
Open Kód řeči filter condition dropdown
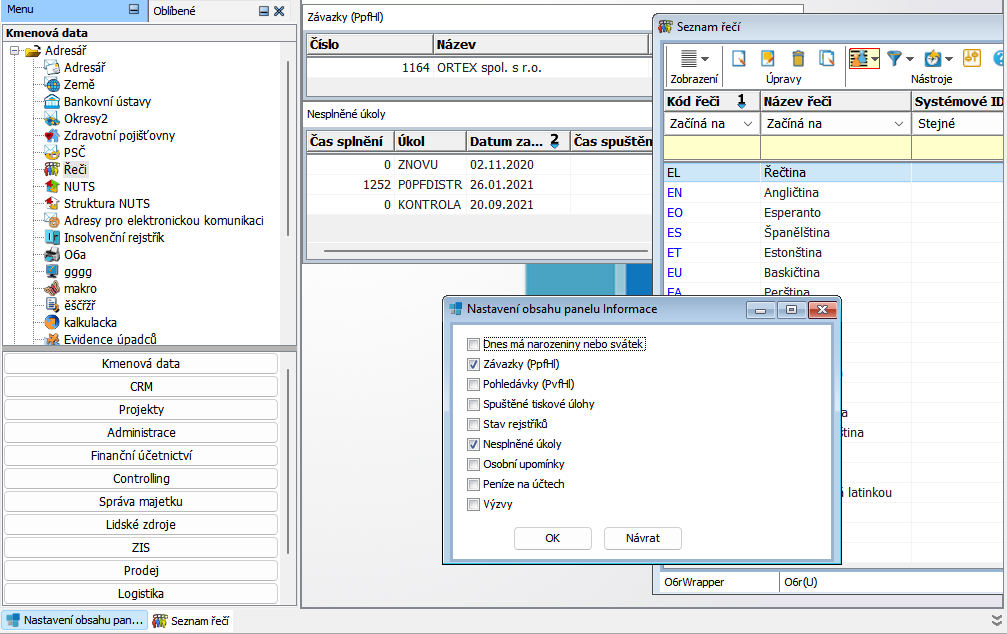click(747, 125)
